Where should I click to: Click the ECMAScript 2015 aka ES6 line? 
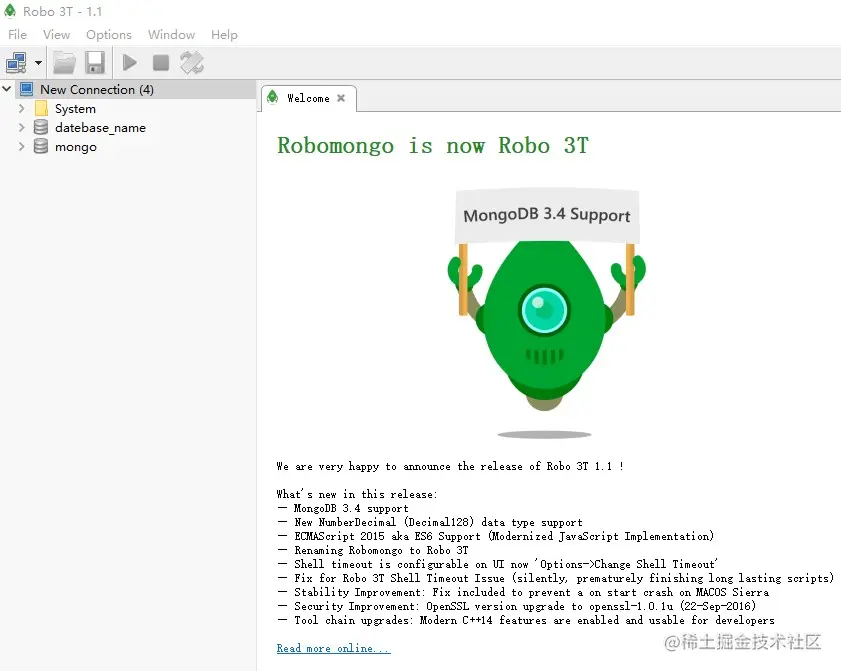click(x=496, y=536)
